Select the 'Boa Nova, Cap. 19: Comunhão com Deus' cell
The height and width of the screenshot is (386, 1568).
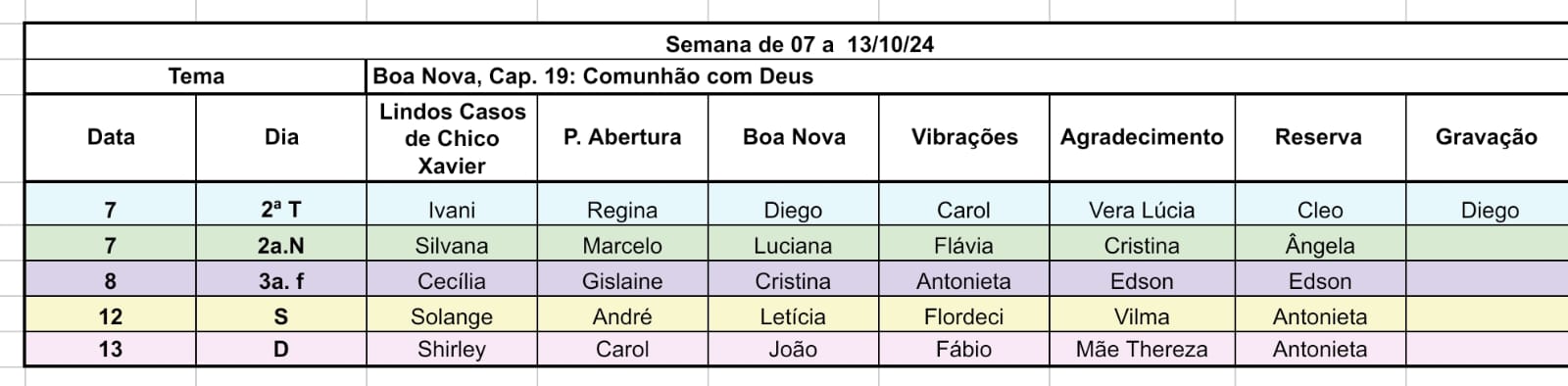click(x=967, y=76)
